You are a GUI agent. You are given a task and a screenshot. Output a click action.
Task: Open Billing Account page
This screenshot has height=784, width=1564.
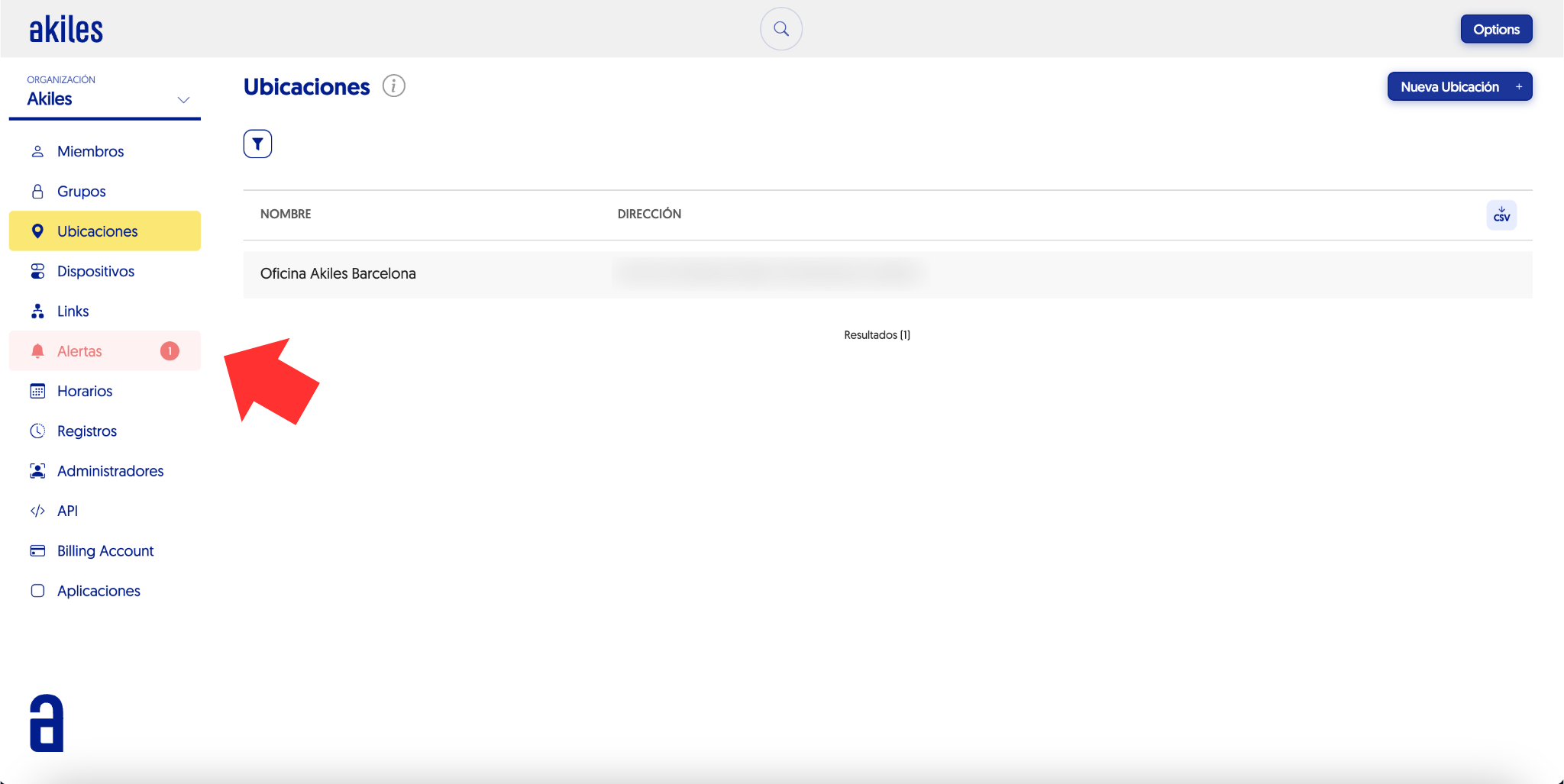[105, 551]
